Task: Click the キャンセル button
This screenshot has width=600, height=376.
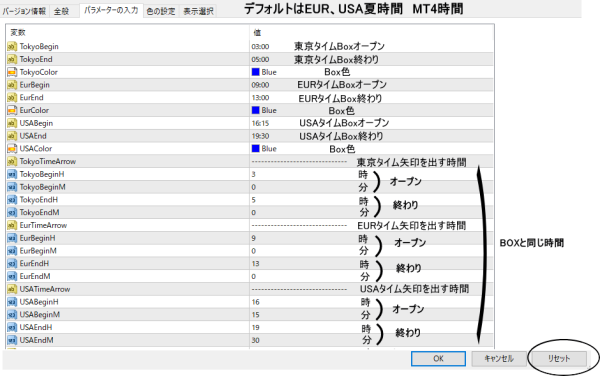Action: 499,359
